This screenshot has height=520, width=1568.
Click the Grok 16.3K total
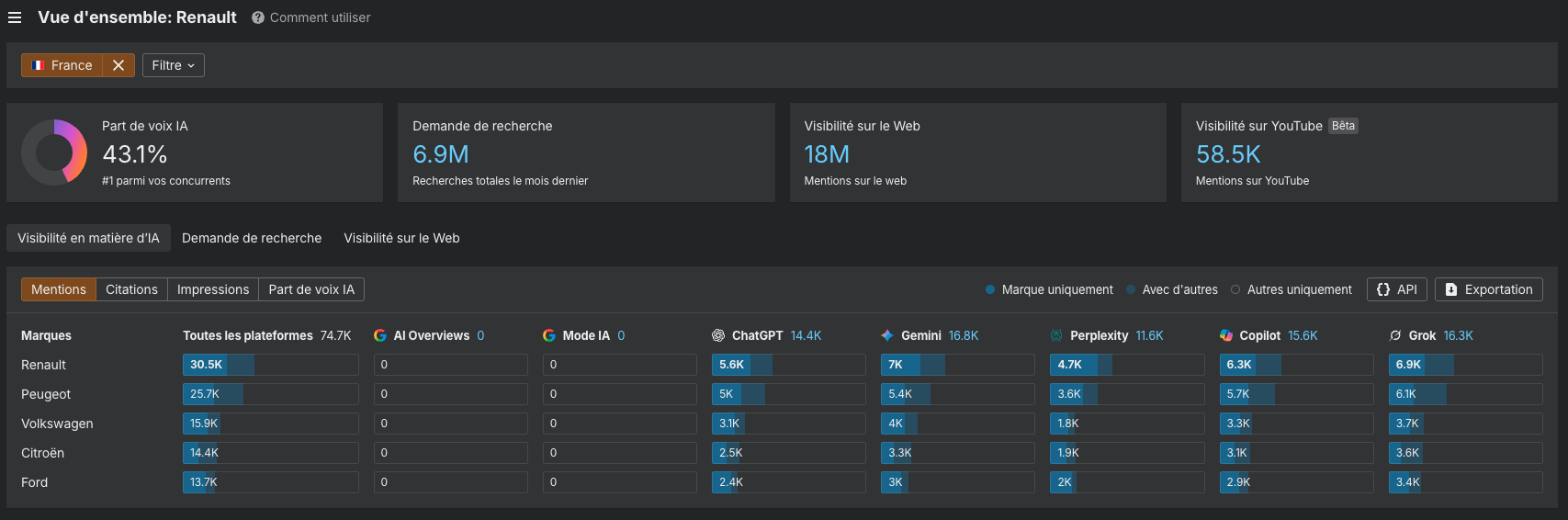[1458, 335]
